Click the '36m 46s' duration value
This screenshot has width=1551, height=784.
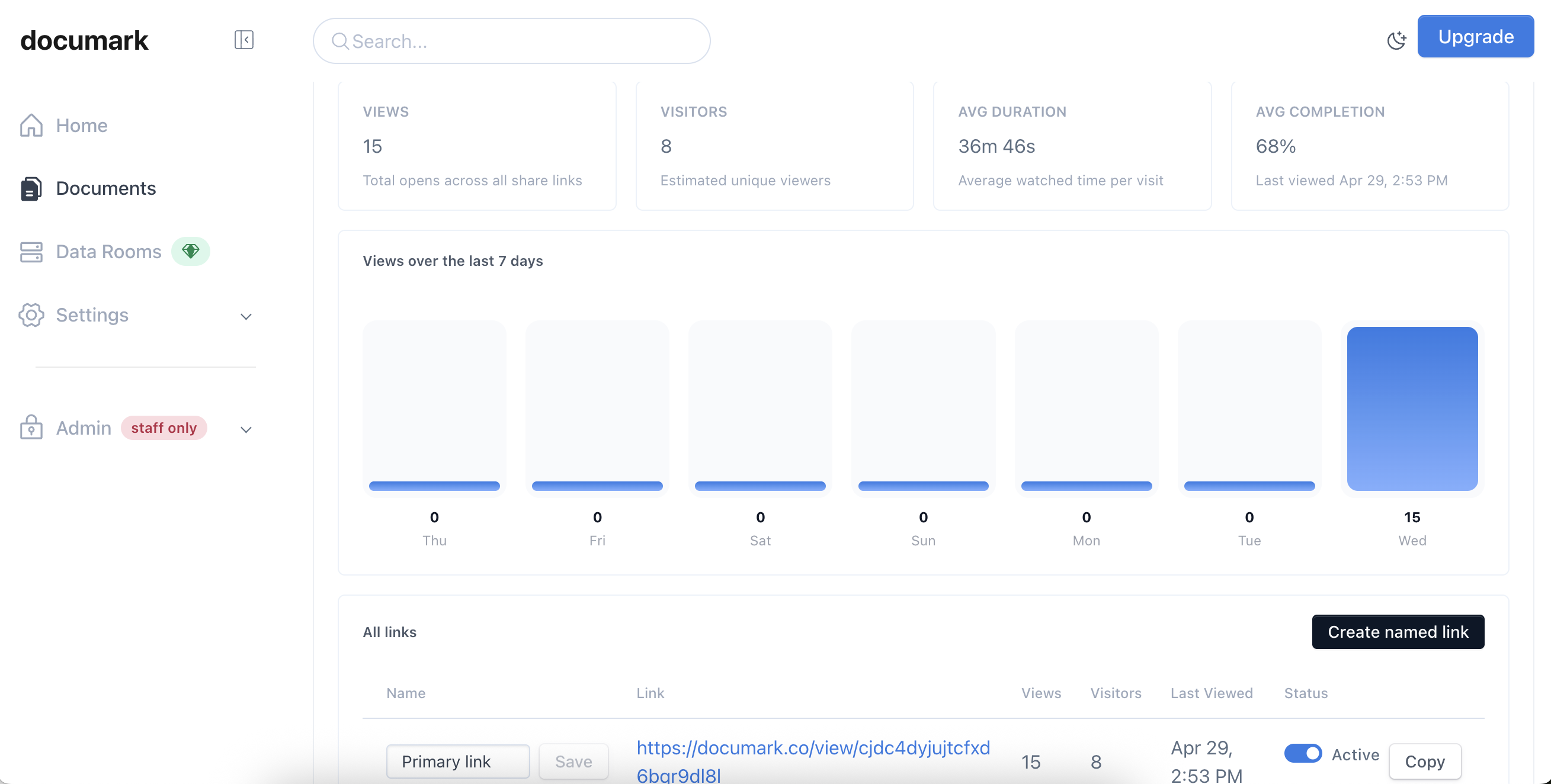click(x=996, y=146)
